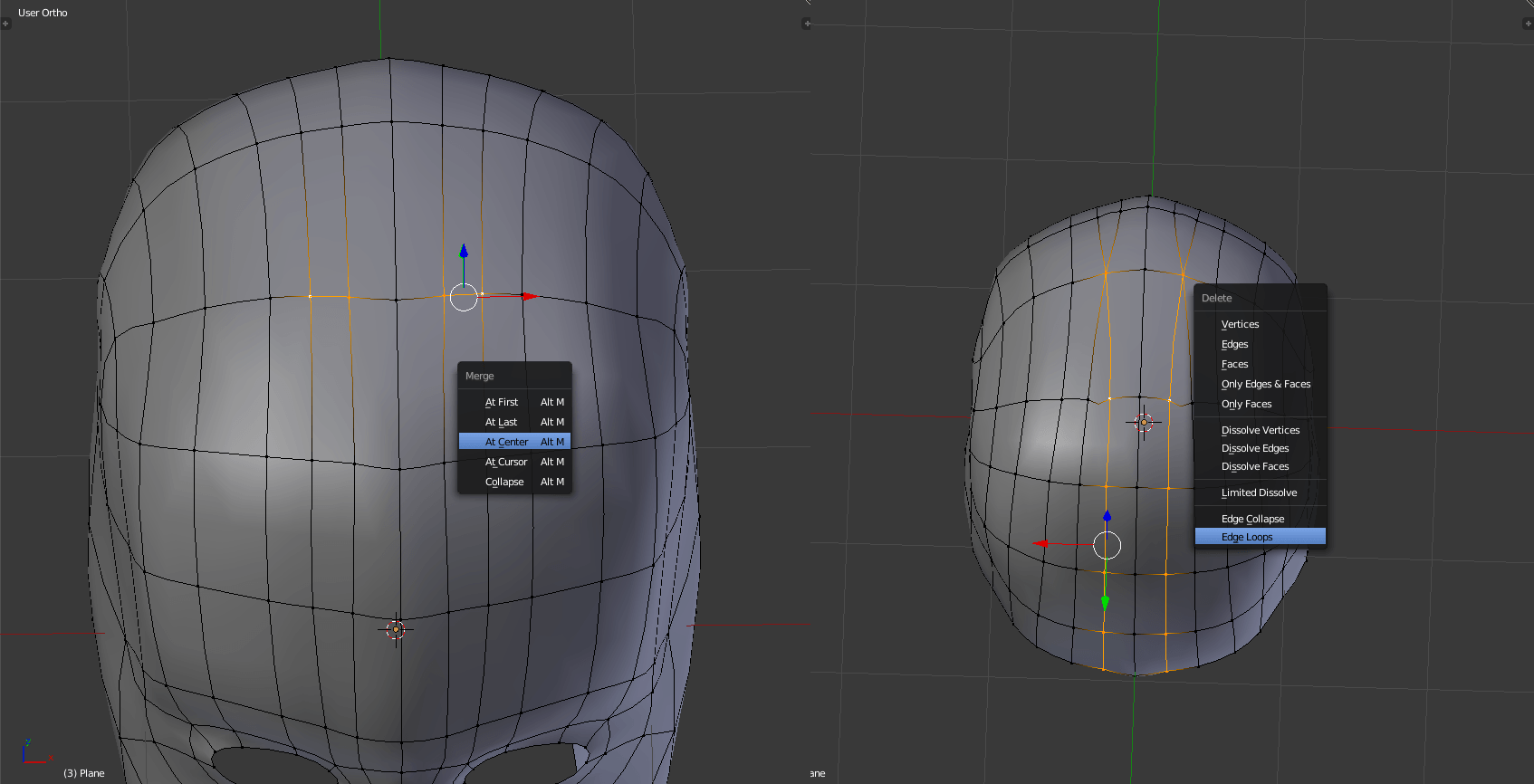Click white manipulator circle in left viewport

pos(464,297)
